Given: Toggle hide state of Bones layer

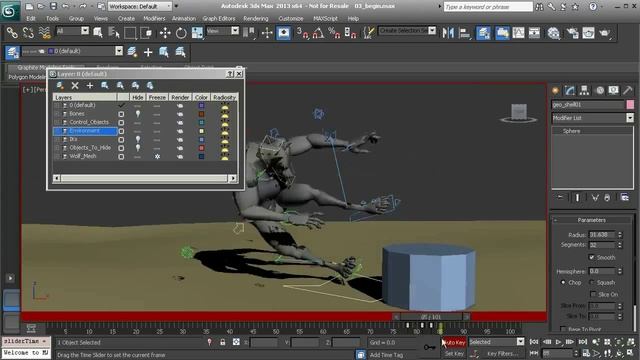Looking at the screenshot, I should 138,114.
